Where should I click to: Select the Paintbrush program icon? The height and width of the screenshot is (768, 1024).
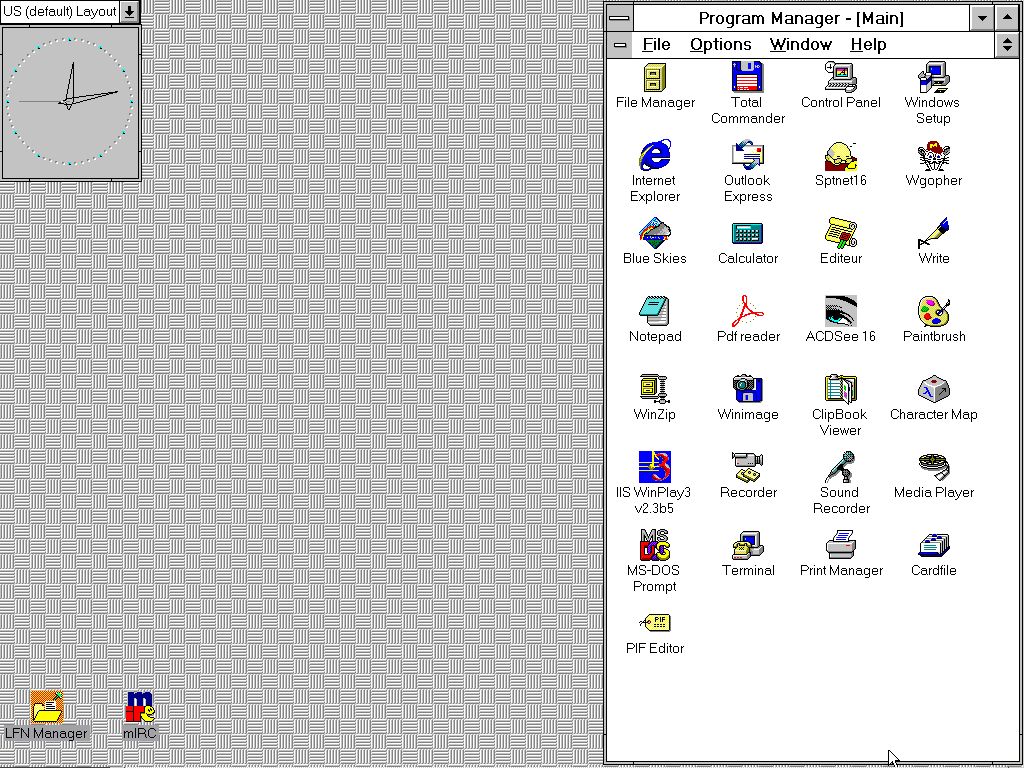click(933, 312)
